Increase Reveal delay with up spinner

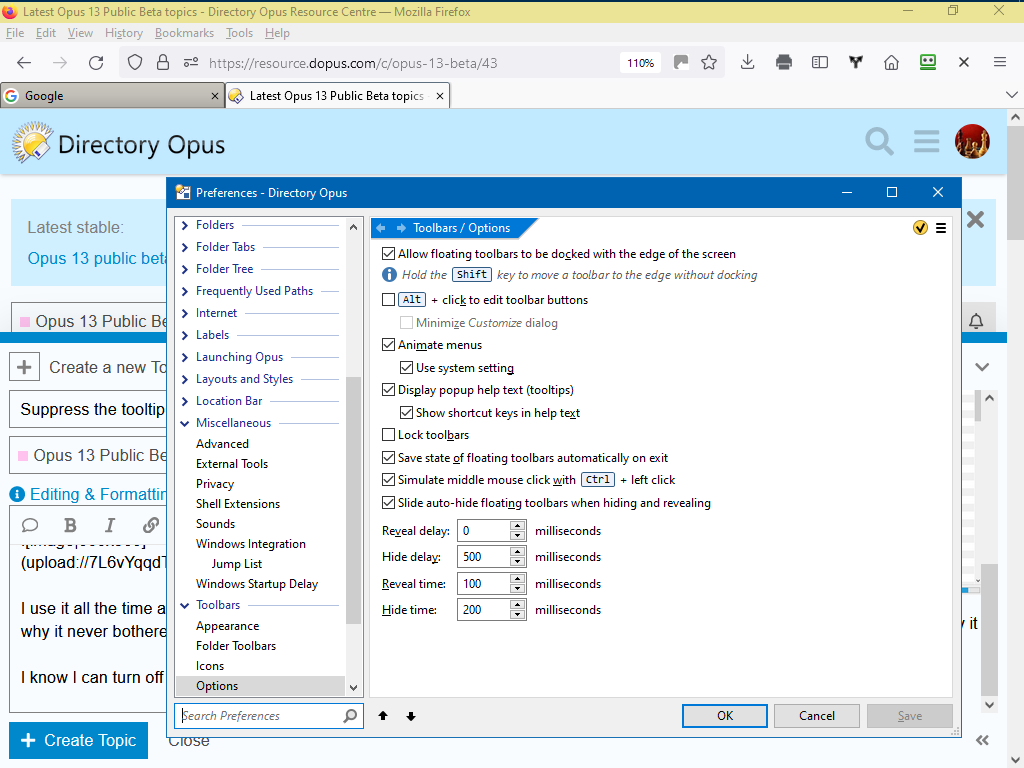(x=517, y=526)
